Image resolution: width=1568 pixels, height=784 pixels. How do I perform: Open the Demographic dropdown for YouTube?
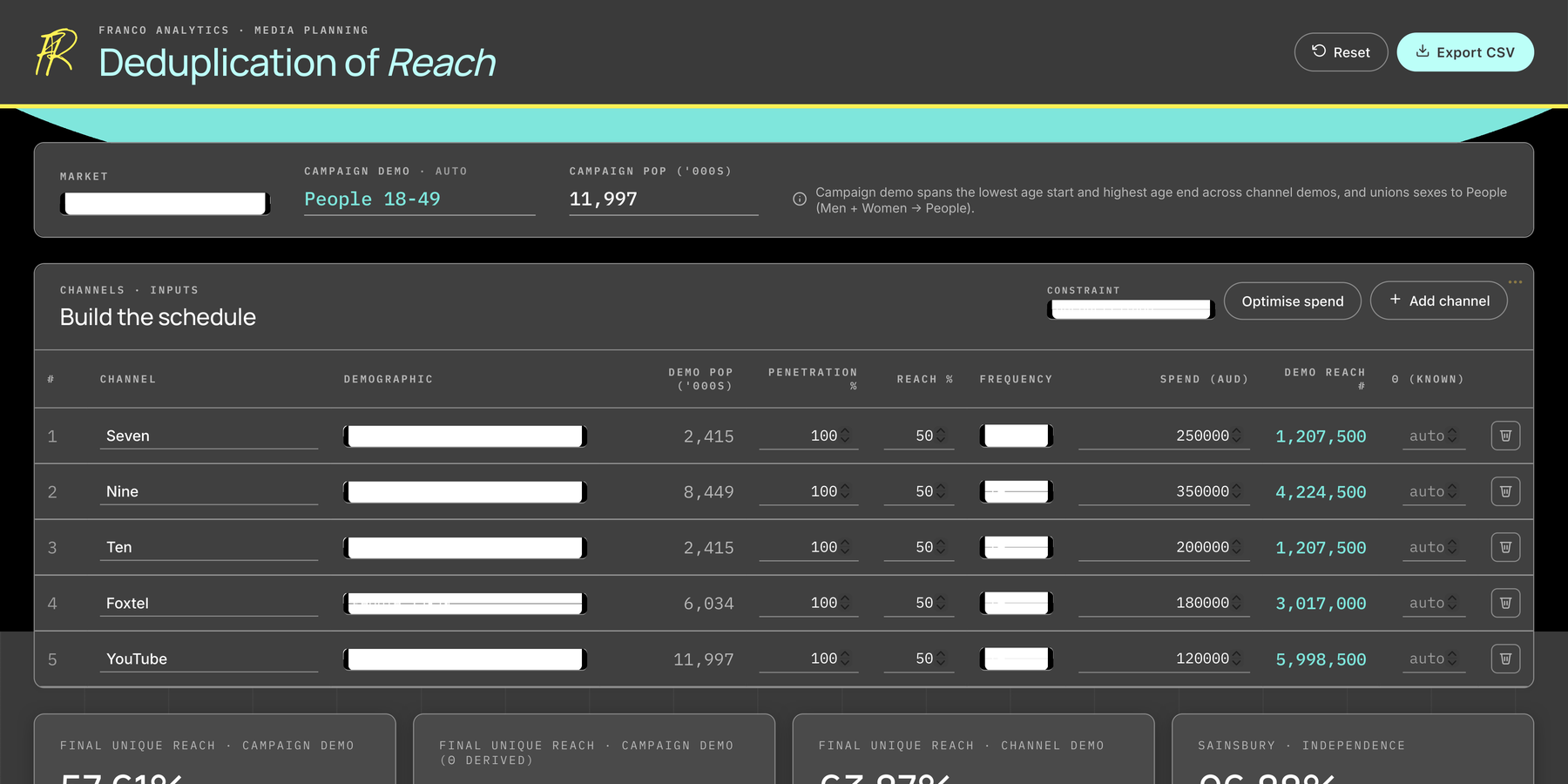[x=465, y=659]
